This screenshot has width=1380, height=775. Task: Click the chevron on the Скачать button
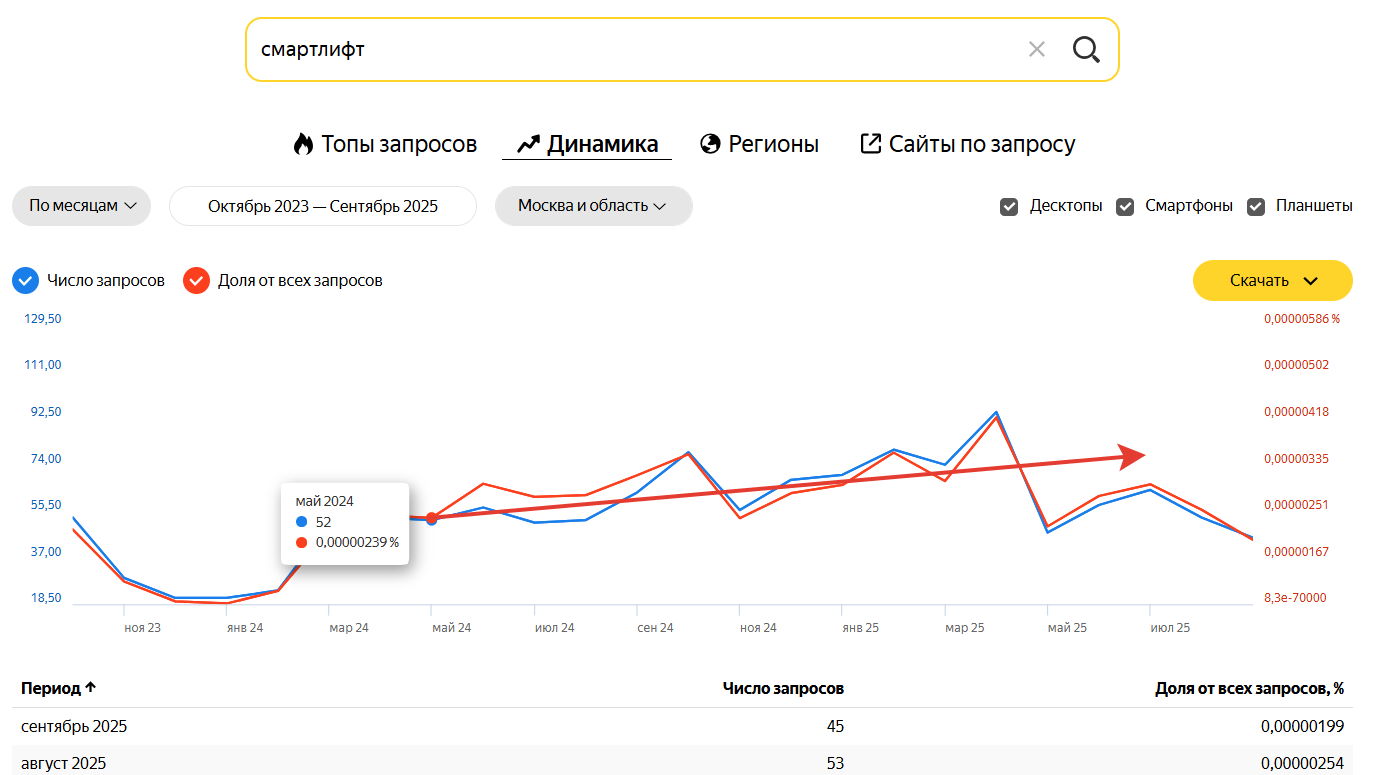(x=1311, y=281)
